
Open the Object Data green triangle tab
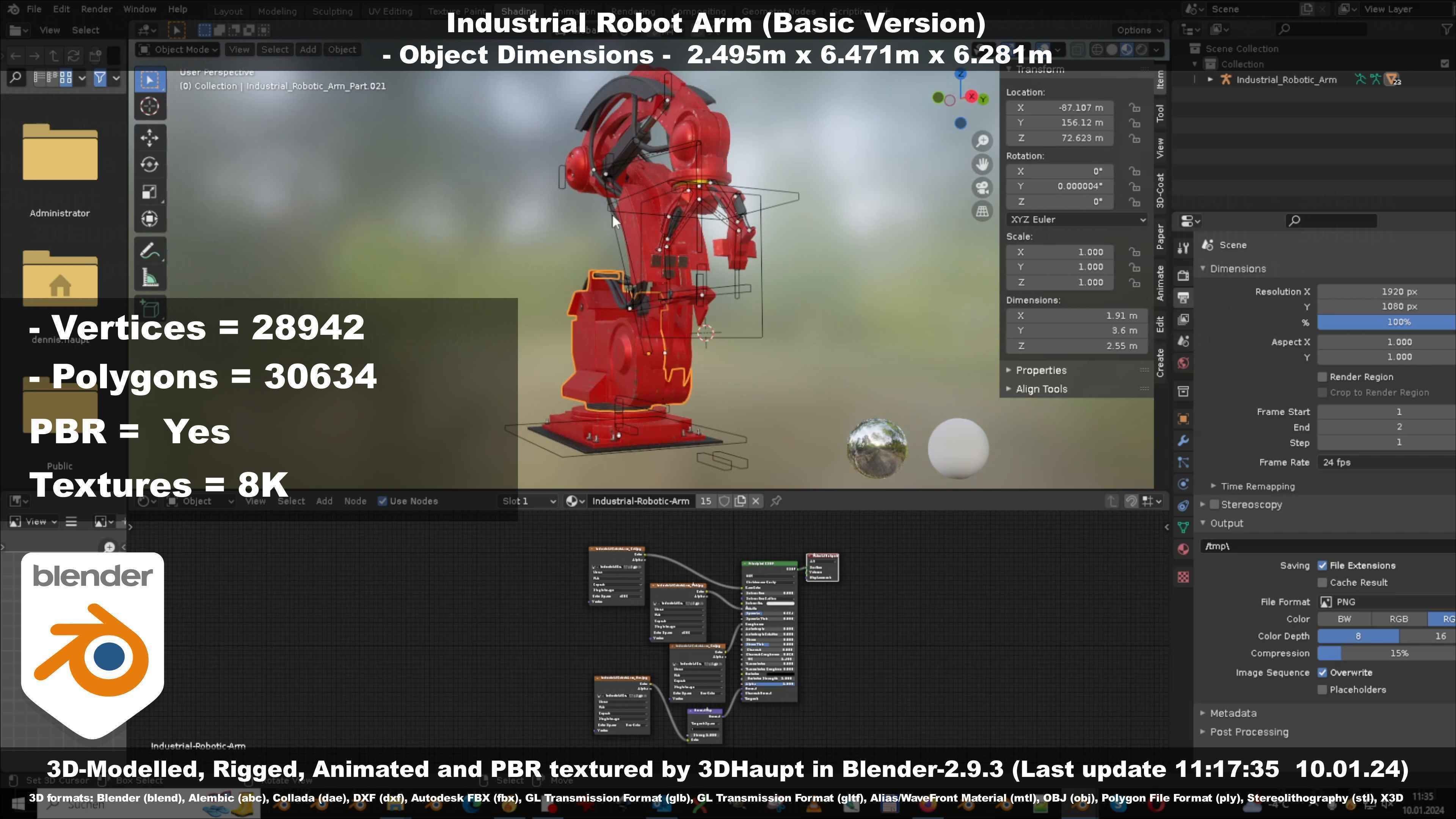(1183, 528)
